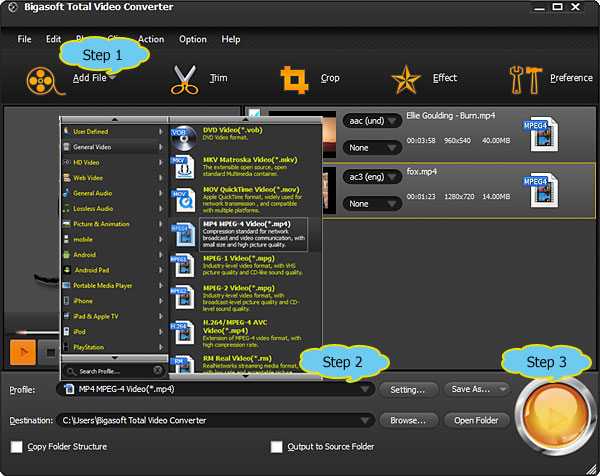Screen dimensions: 600x476
Task: Select Portable Media Player category
Action: [114, 285]
